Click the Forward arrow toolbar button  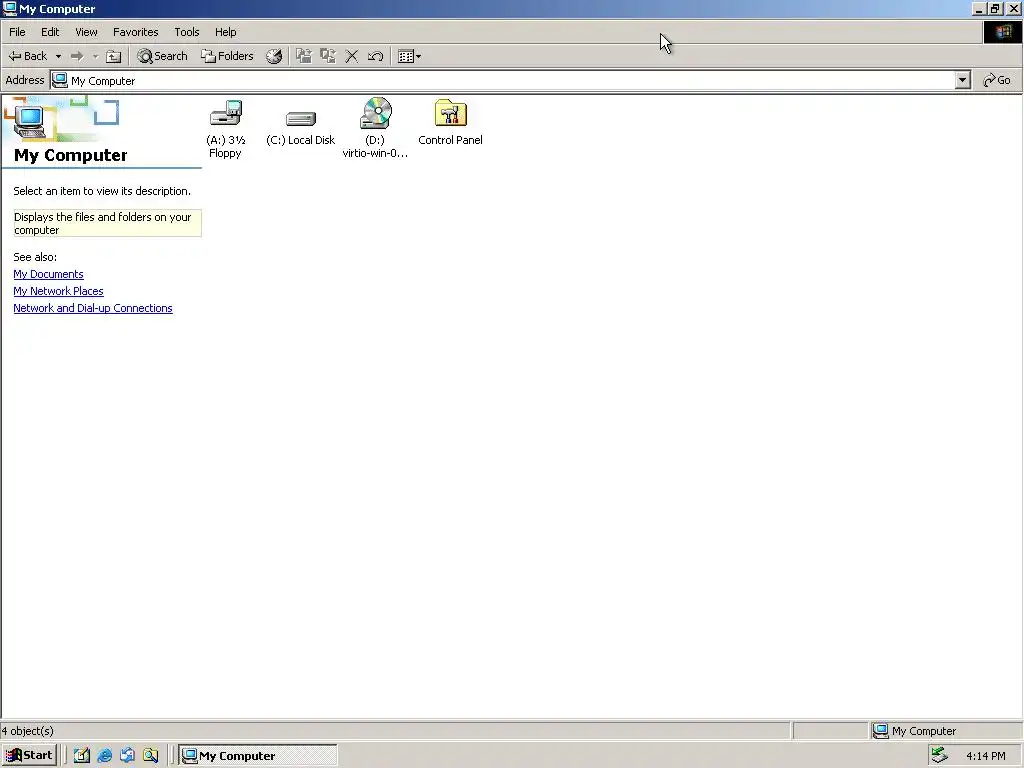(77, 56)
